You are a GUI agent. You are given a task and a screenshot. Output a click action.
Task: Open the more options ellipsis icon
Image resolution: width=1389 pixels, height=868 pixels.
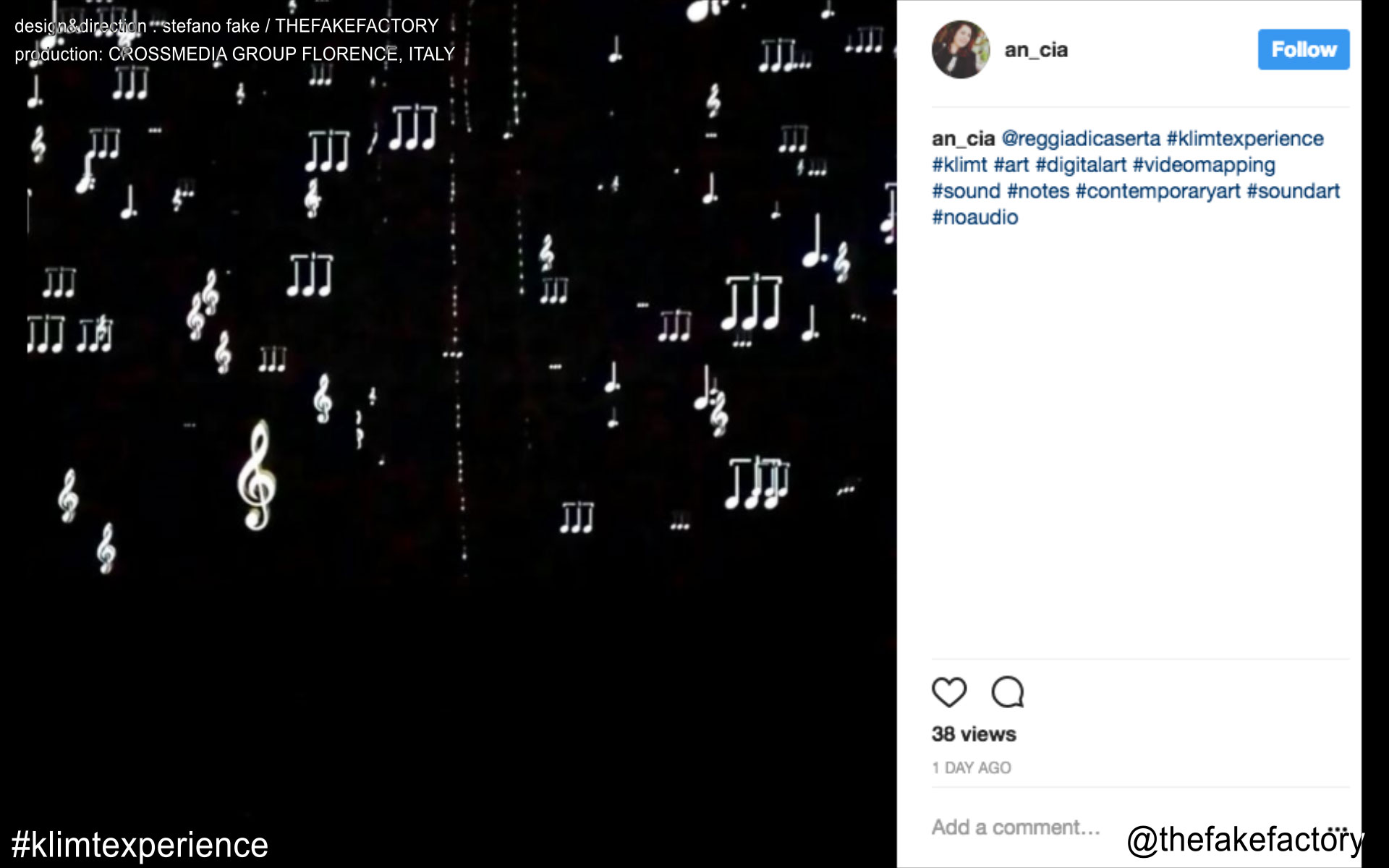click(1338, 828)
